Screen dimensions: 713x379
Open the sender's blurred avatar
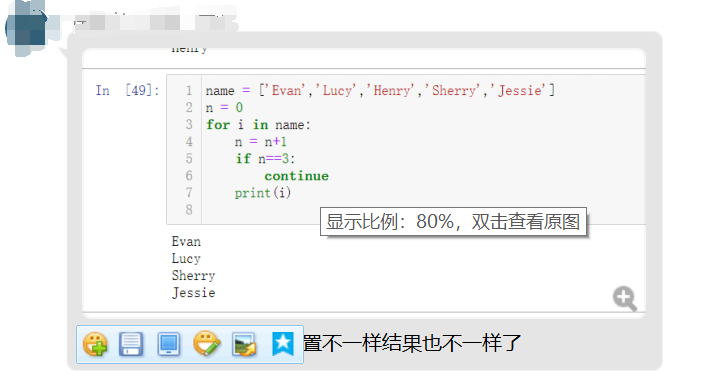pos(26,28)
